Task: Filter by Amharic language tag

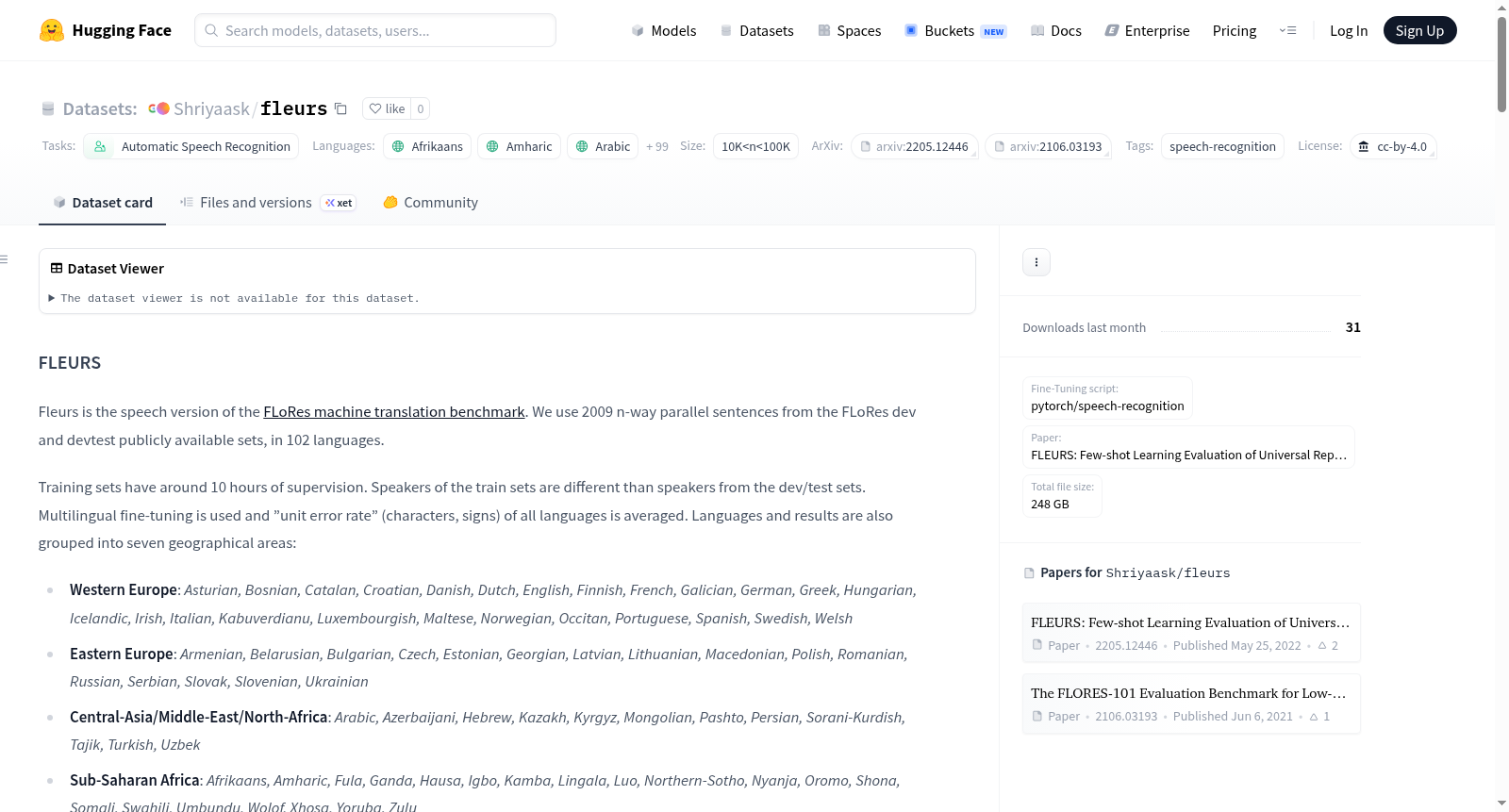Action: 520,146
